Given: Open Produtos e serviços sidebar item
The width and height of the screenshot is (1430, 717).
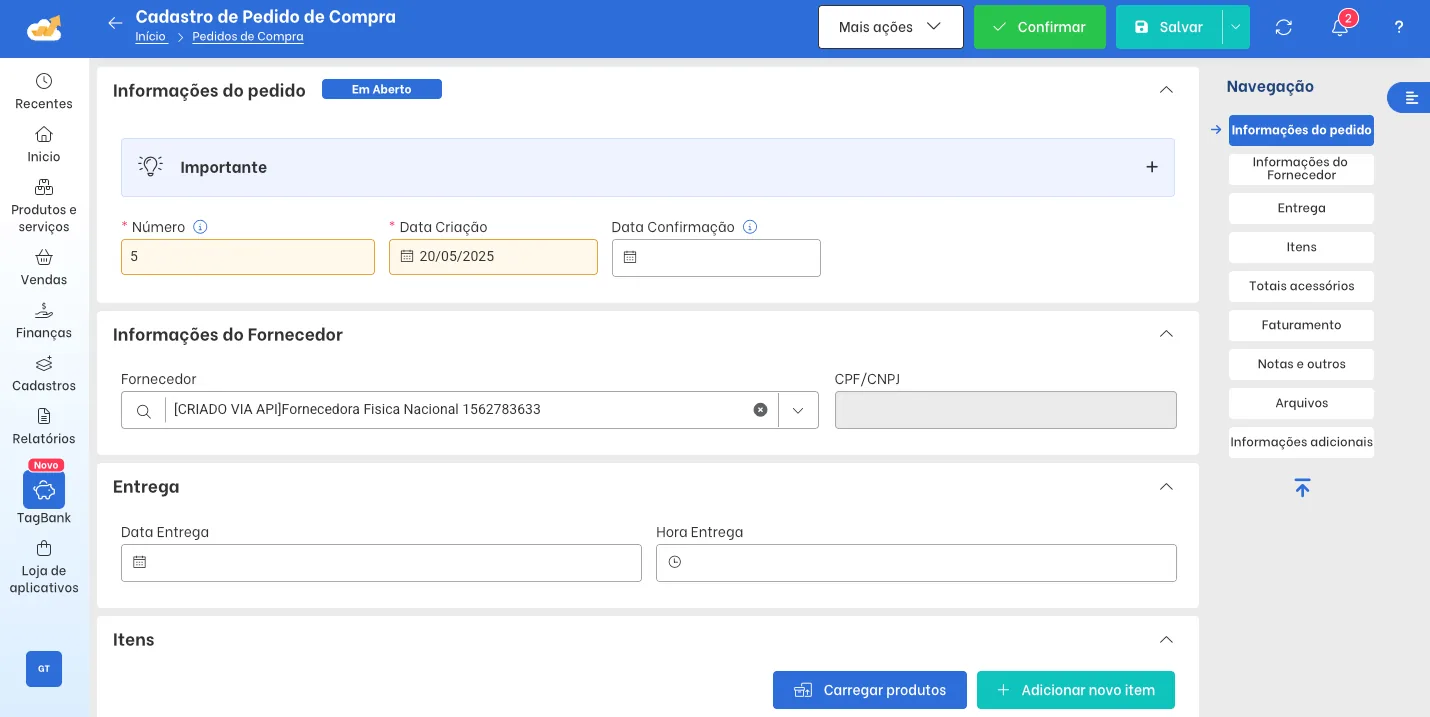Looking at the screenshot, I should 44,205.
